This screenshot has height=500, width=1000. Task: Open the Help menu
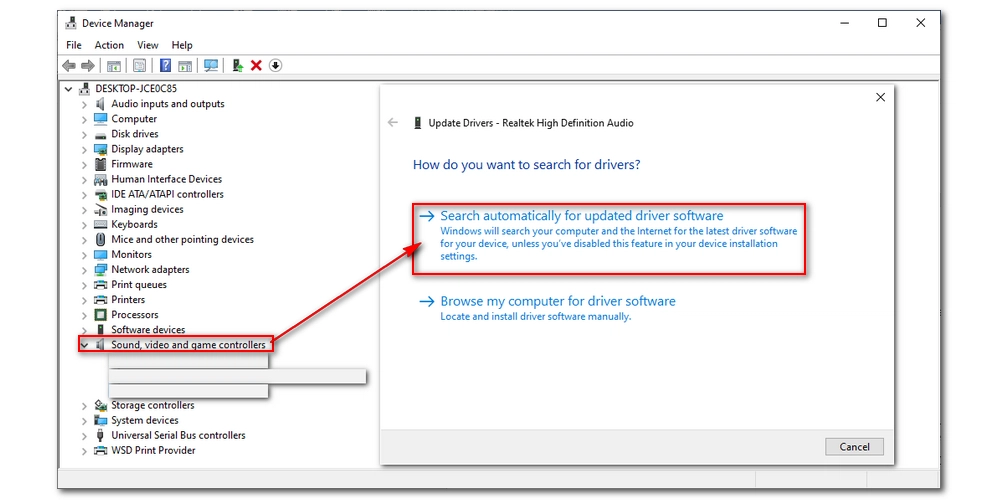182,45
